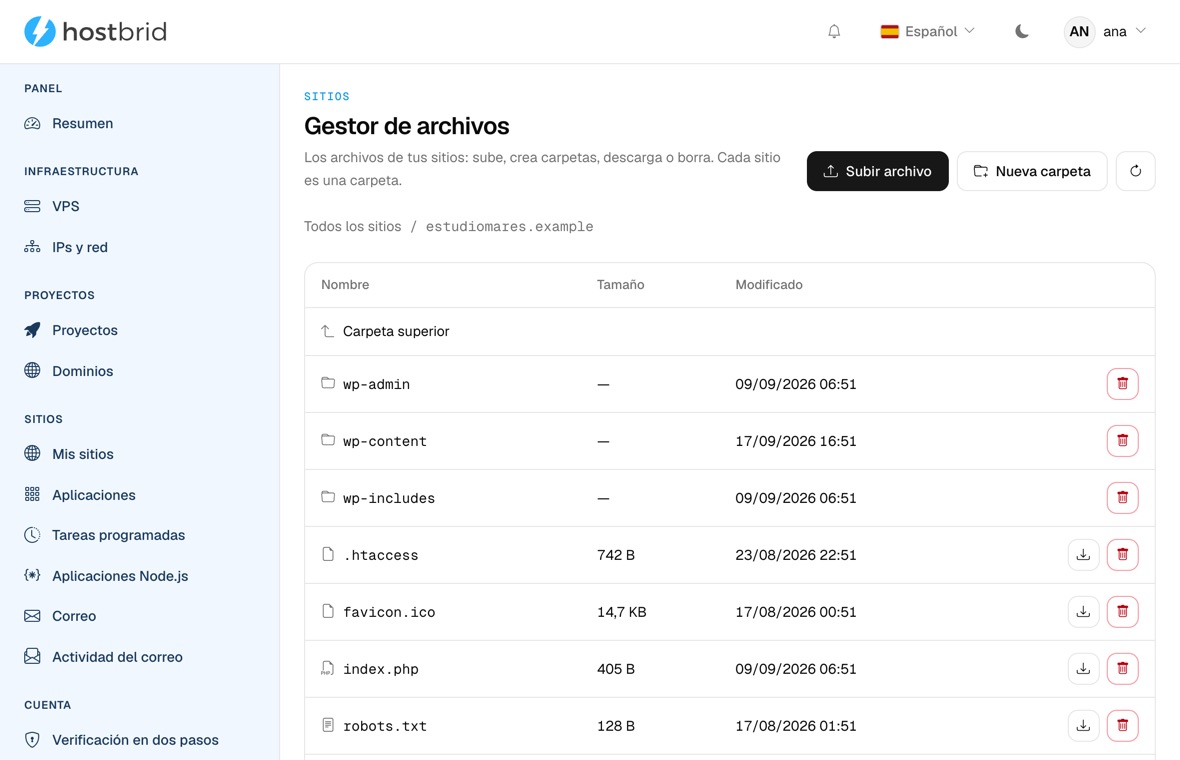Download the .htaccess file

click(x=1083, y=555)
